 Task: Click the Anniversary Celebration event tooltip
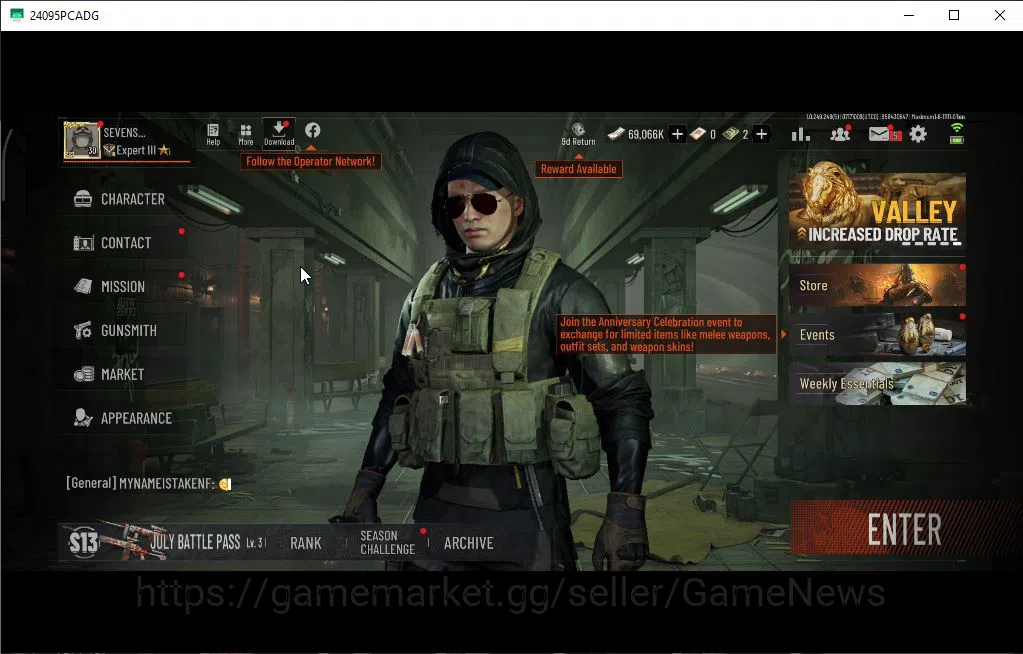(x=665, y=334)
